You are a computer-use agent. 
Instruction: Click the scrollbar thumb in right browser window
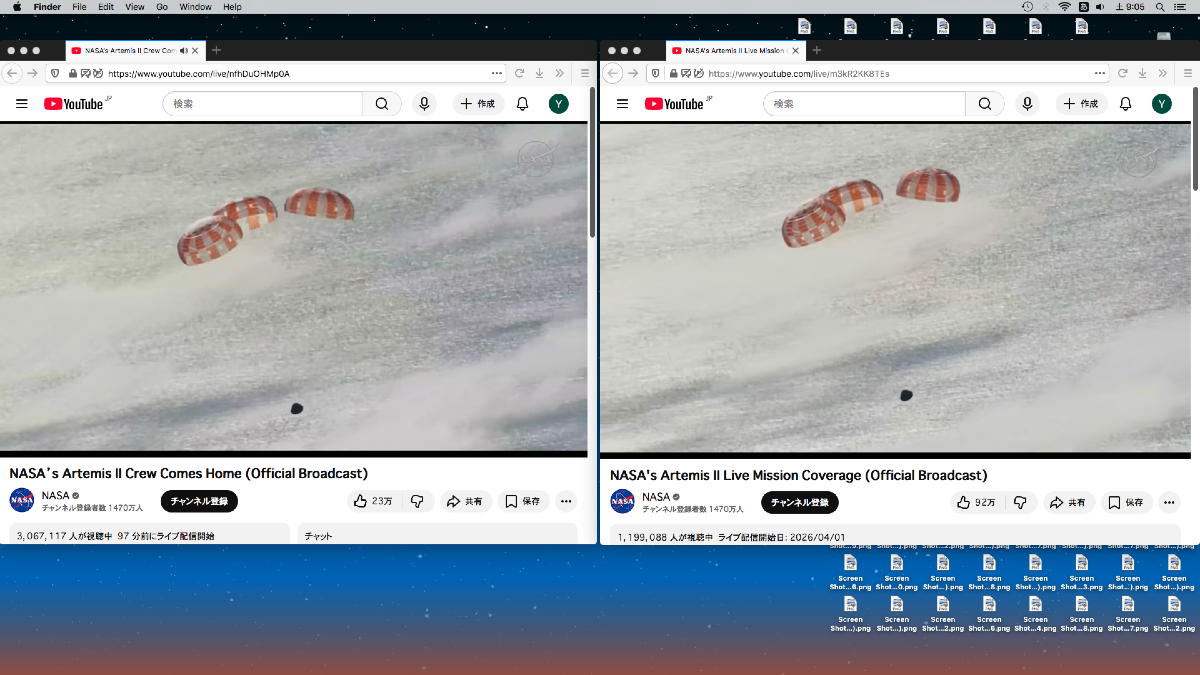click(x=1194, y=138)
